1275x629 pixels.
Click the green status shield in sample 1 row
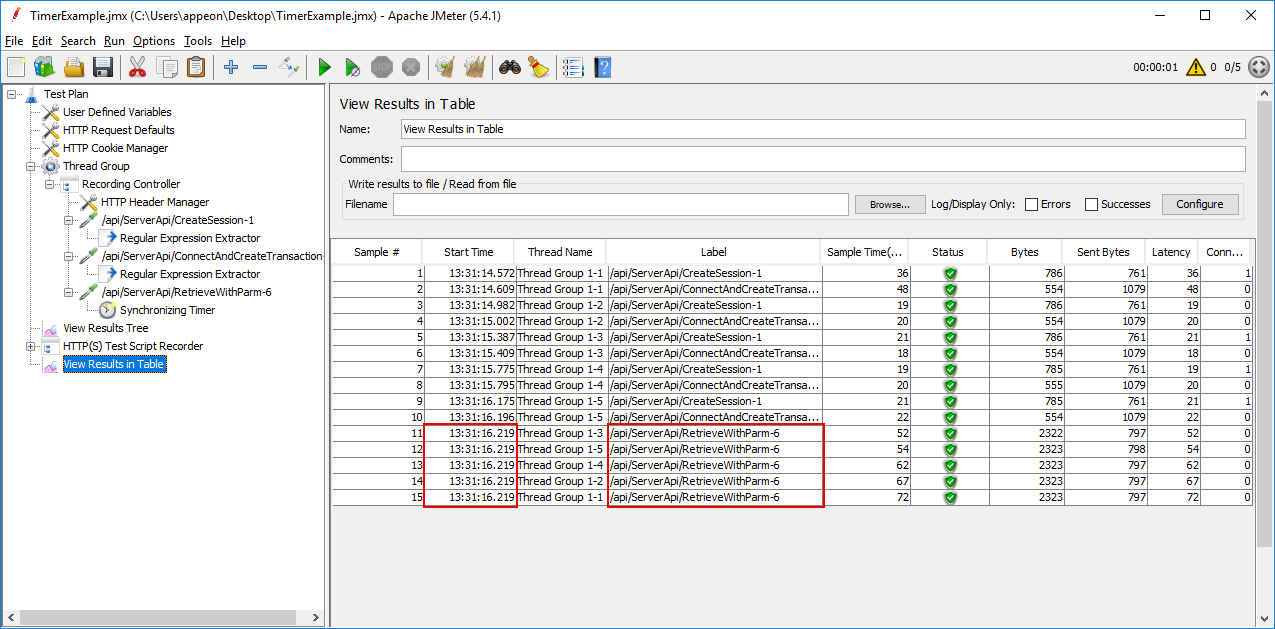pos(950,273)
